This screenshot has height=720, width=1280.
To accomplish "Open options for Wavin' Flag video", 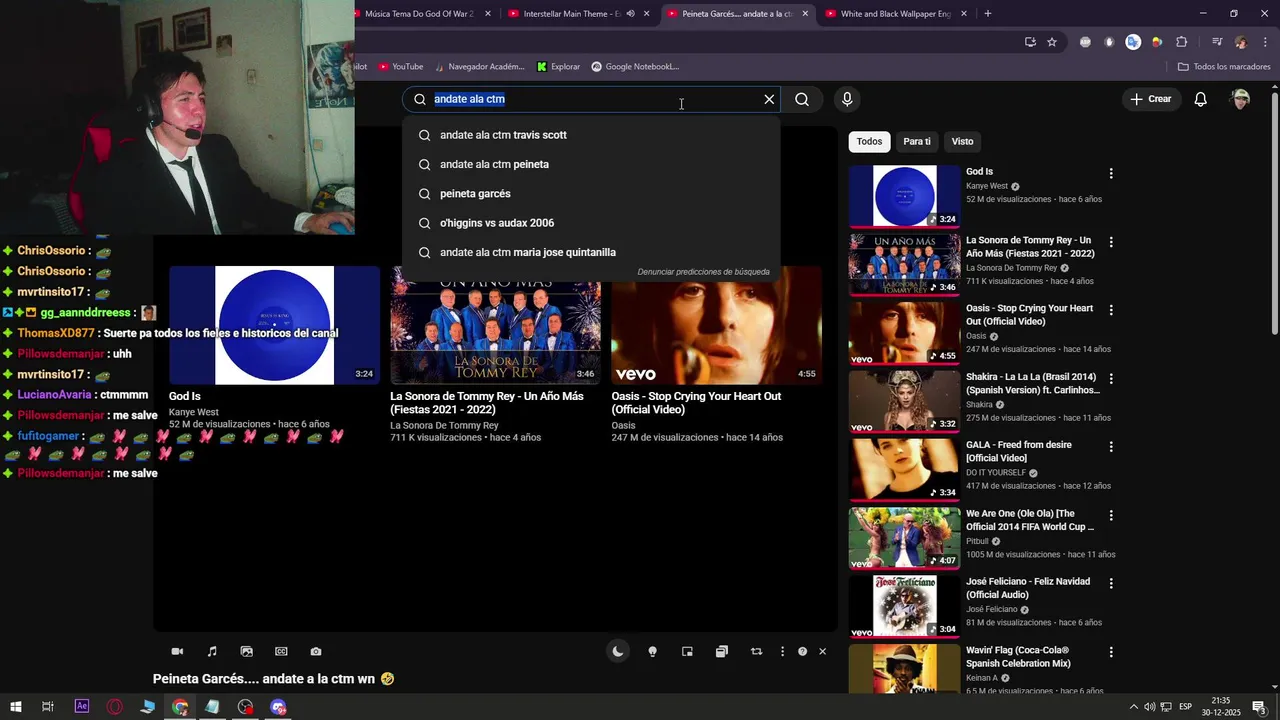I will (x=1110, y=652).
